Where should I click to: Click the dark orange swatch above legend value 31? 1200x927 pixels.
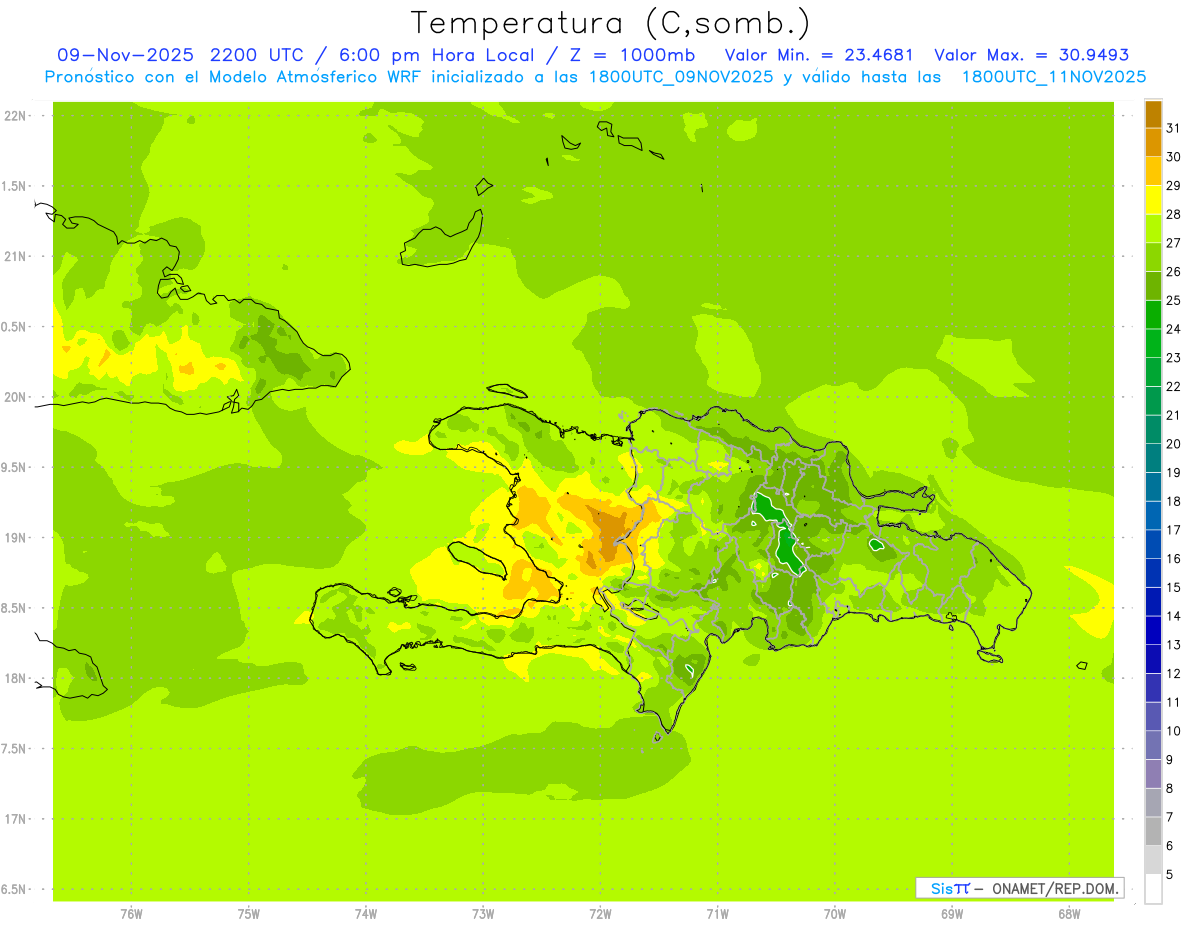pos(1153,114)
